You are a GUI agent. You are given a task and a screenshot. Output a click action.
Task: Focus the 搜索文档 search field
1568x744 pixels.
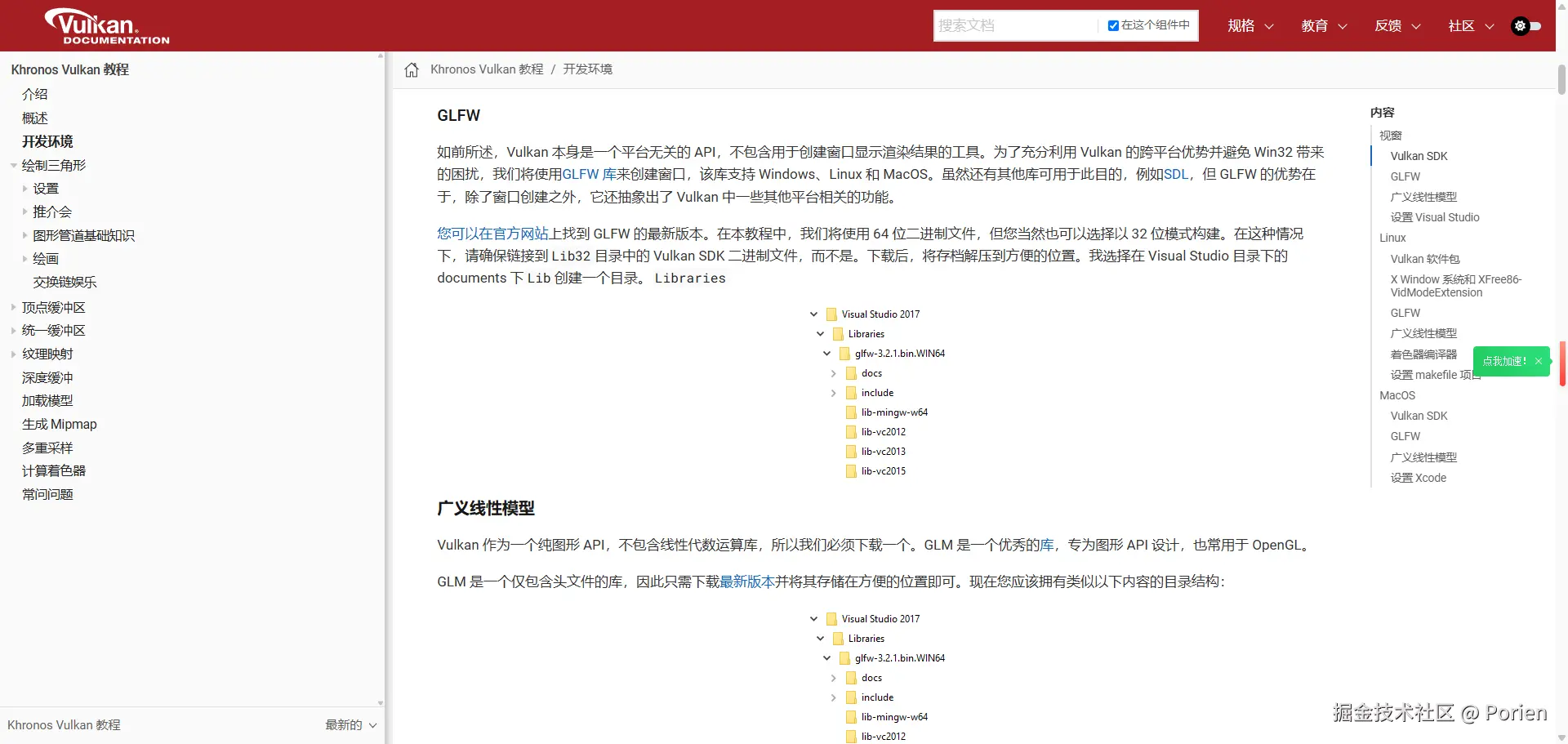tap(1015, 25)
